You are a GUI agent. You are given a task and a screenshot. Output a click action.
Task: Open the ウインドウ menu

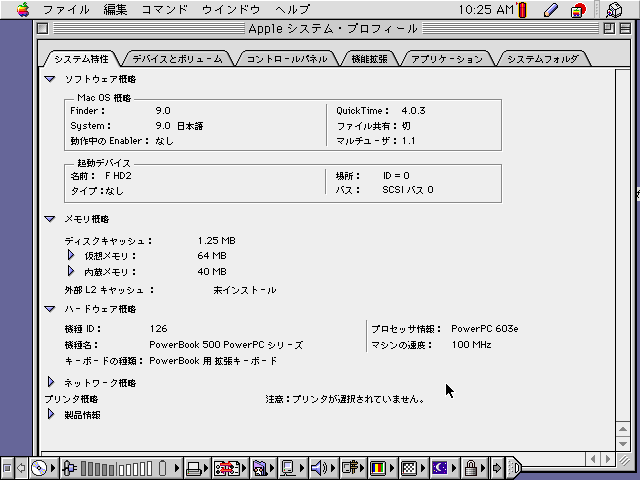coord(231,9)
